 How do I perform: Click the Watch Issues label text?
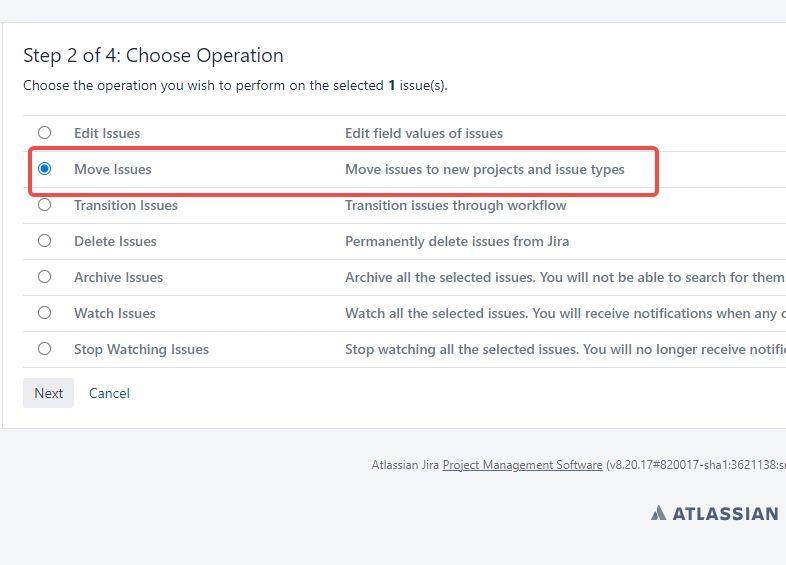pos(115,313)
